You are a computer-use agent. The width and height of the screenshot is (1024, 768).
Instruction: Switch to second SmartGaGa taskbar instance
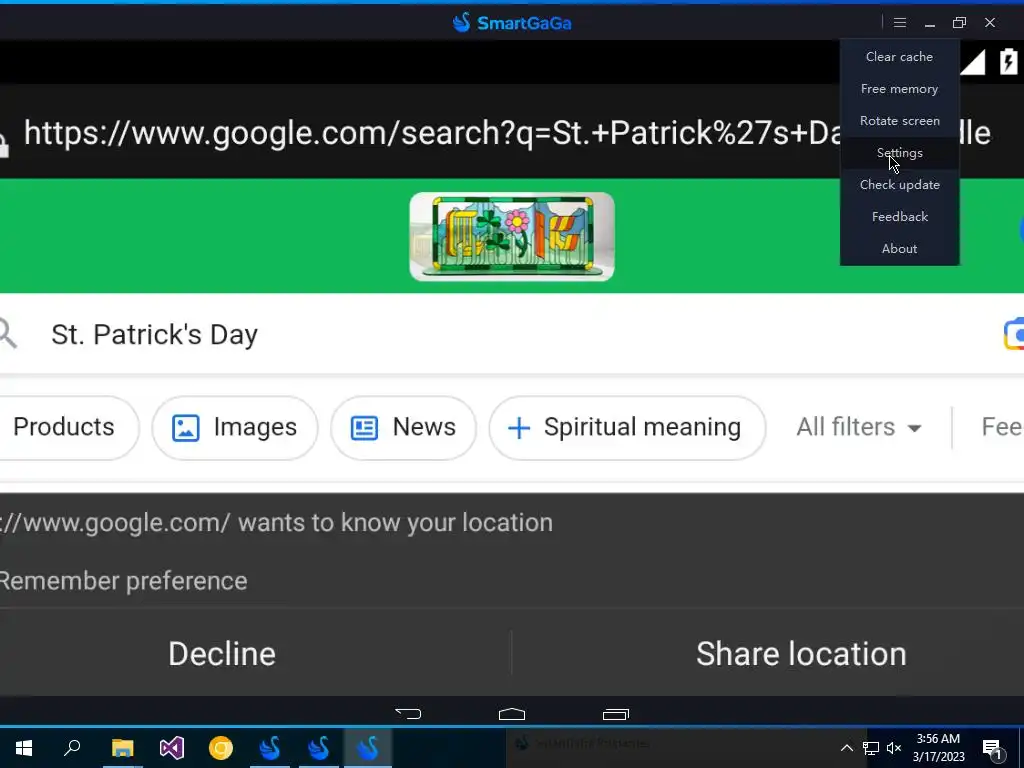point(319,748)
